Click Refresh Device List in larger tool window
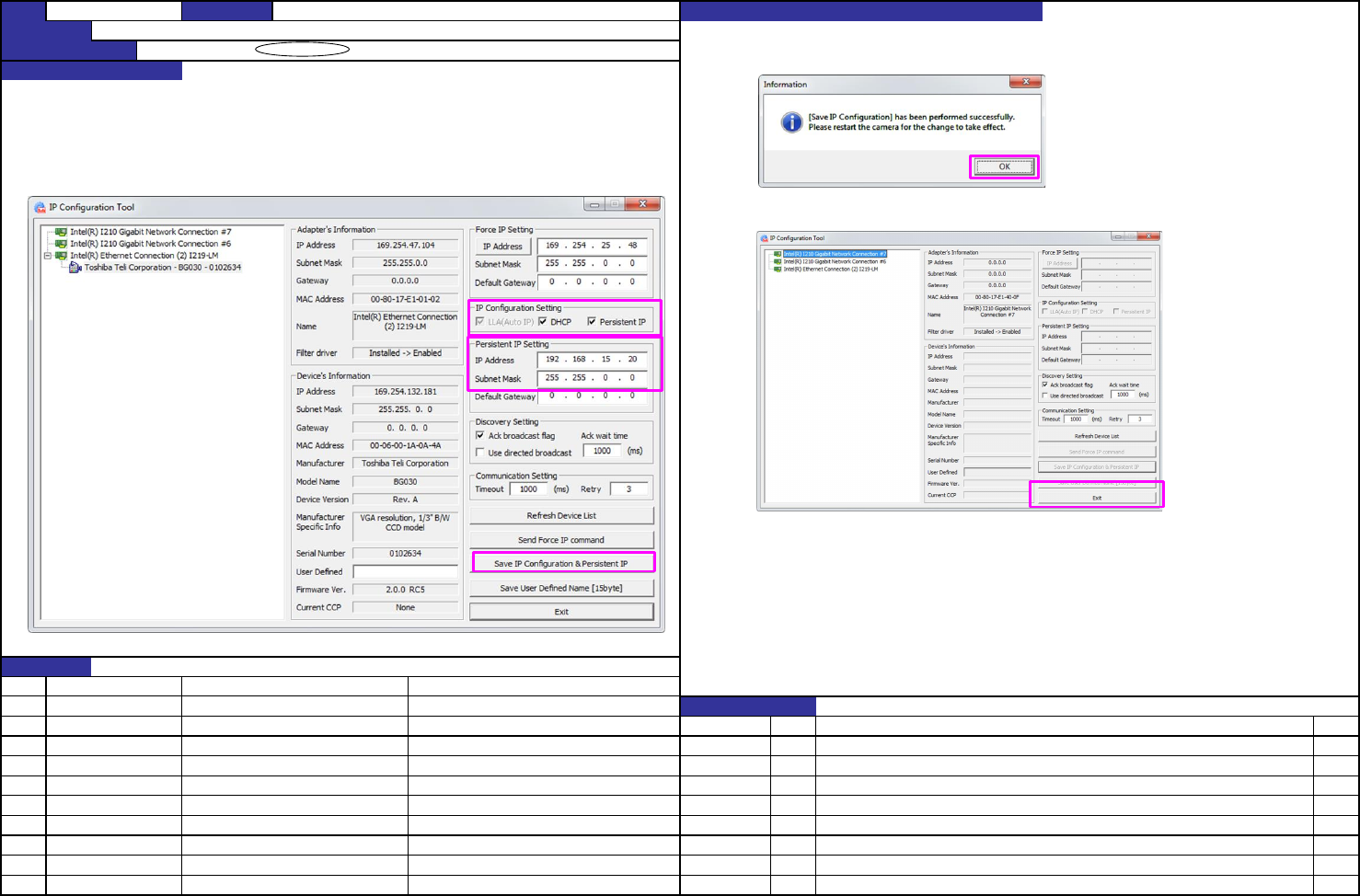This screenshot has height=896, width=1360. point(561,516)
